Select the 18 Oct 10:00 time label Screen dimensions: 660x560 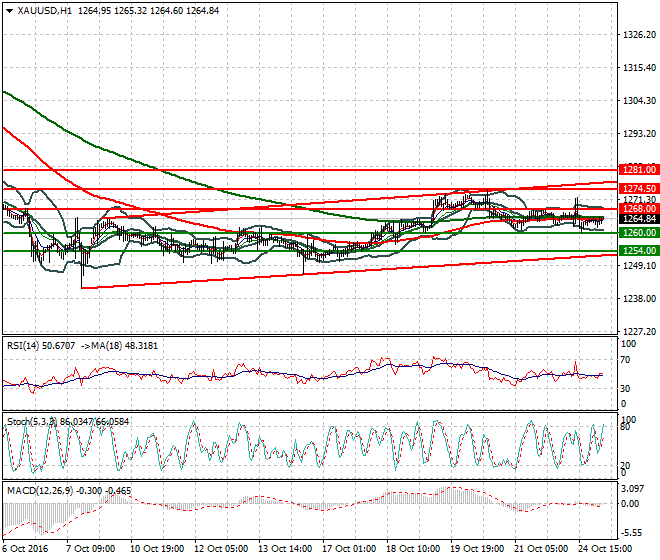pyautogui.click(x=413, y=549)
